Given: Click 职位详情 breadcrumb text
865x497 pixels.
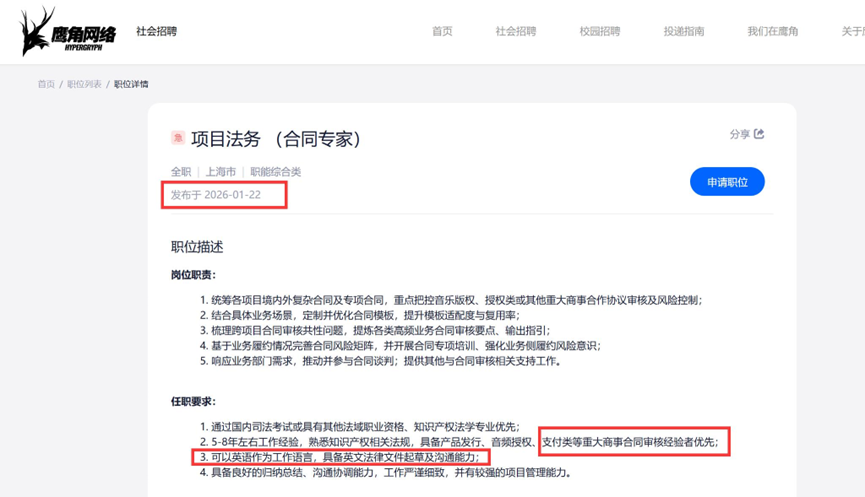Looking at the screenshot, I should 131,84.
